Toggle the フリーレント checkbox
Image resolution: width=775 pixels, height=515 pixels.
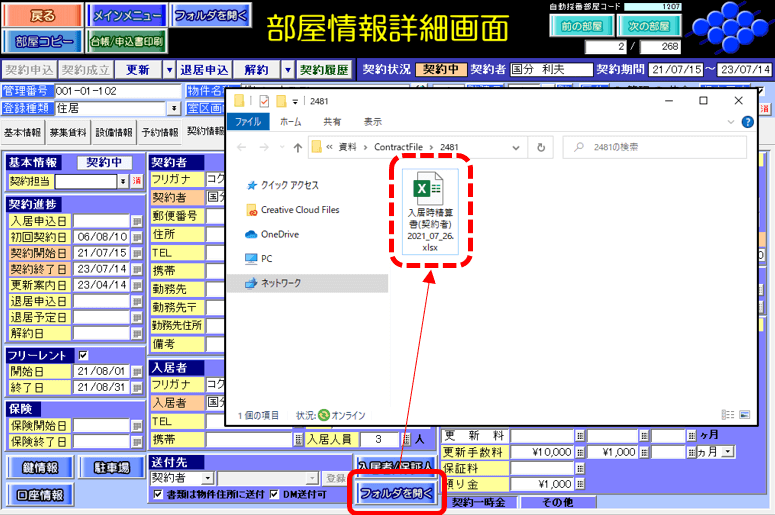83,355
